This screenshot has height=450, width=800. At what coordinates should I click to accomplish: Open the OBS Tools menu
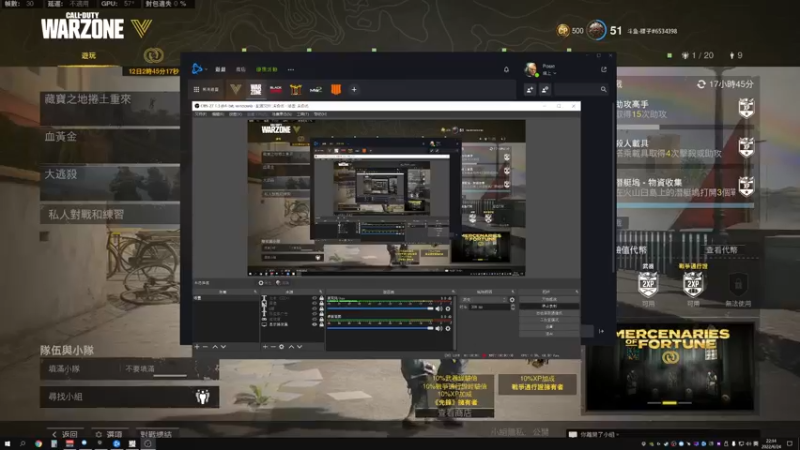[303, 114]
